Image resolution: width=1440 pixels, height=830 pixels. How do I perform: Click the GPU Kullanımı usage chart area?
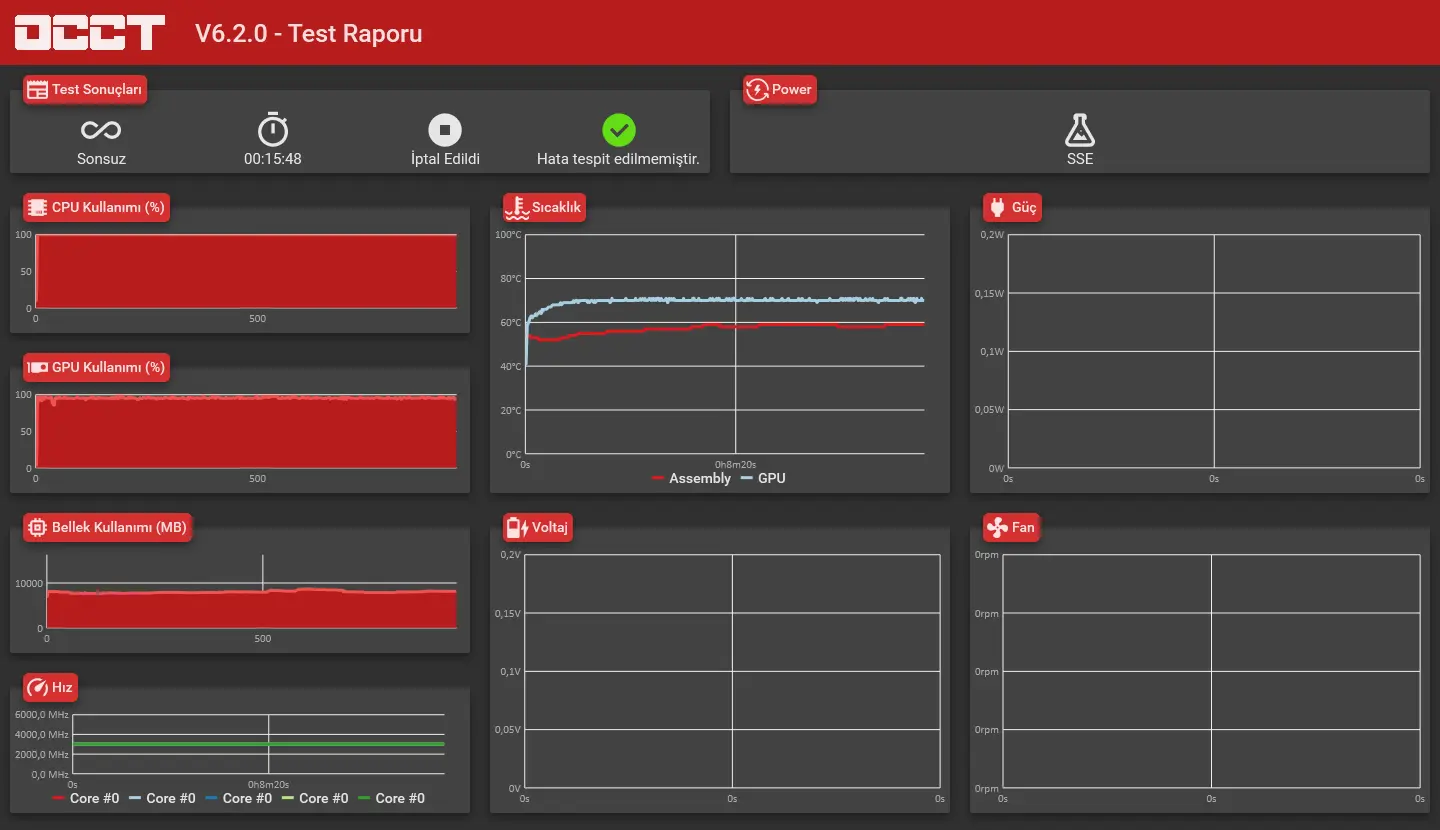[246, 431]
